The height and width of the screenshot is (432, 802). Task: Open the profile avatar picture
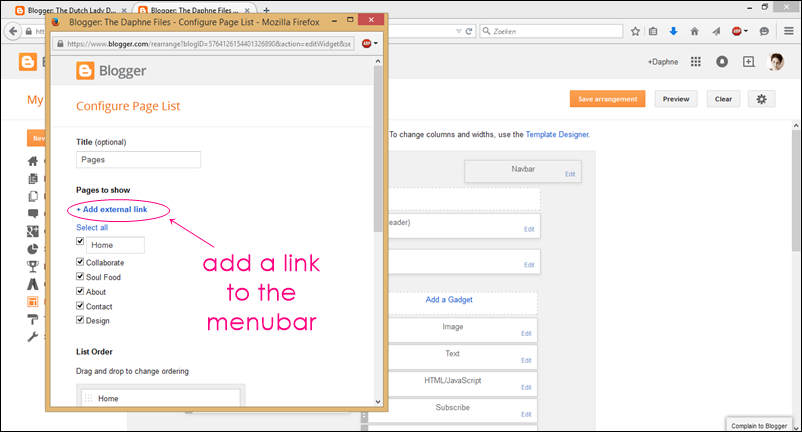click(775, 62)
